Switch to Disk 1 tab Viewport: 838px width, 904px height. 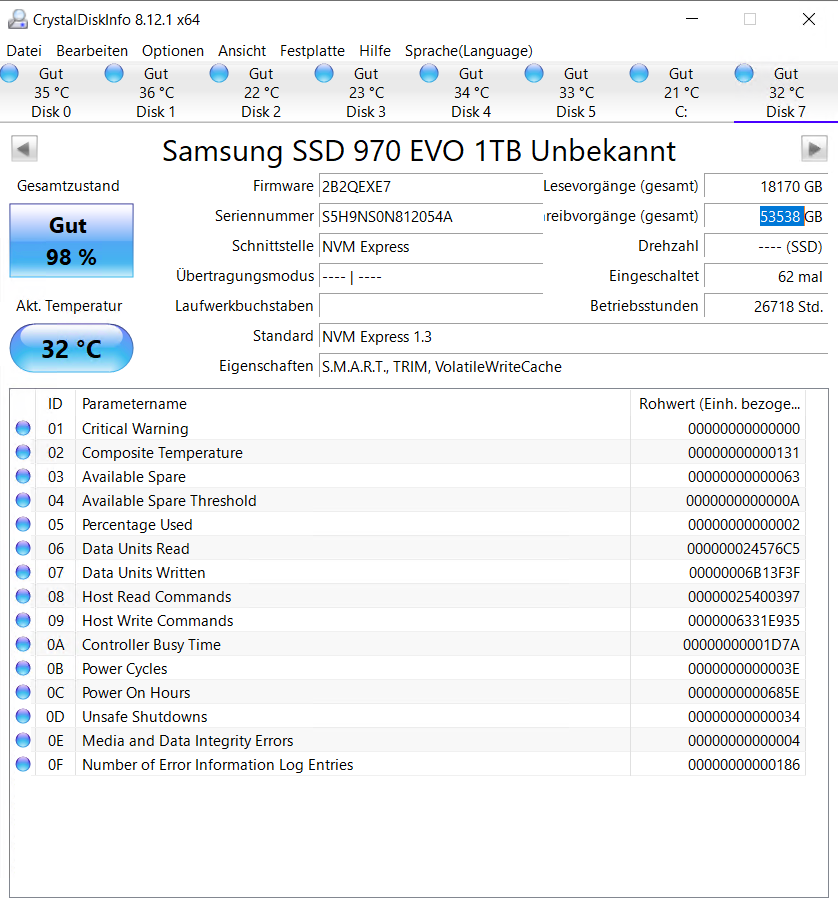[156, 92]
